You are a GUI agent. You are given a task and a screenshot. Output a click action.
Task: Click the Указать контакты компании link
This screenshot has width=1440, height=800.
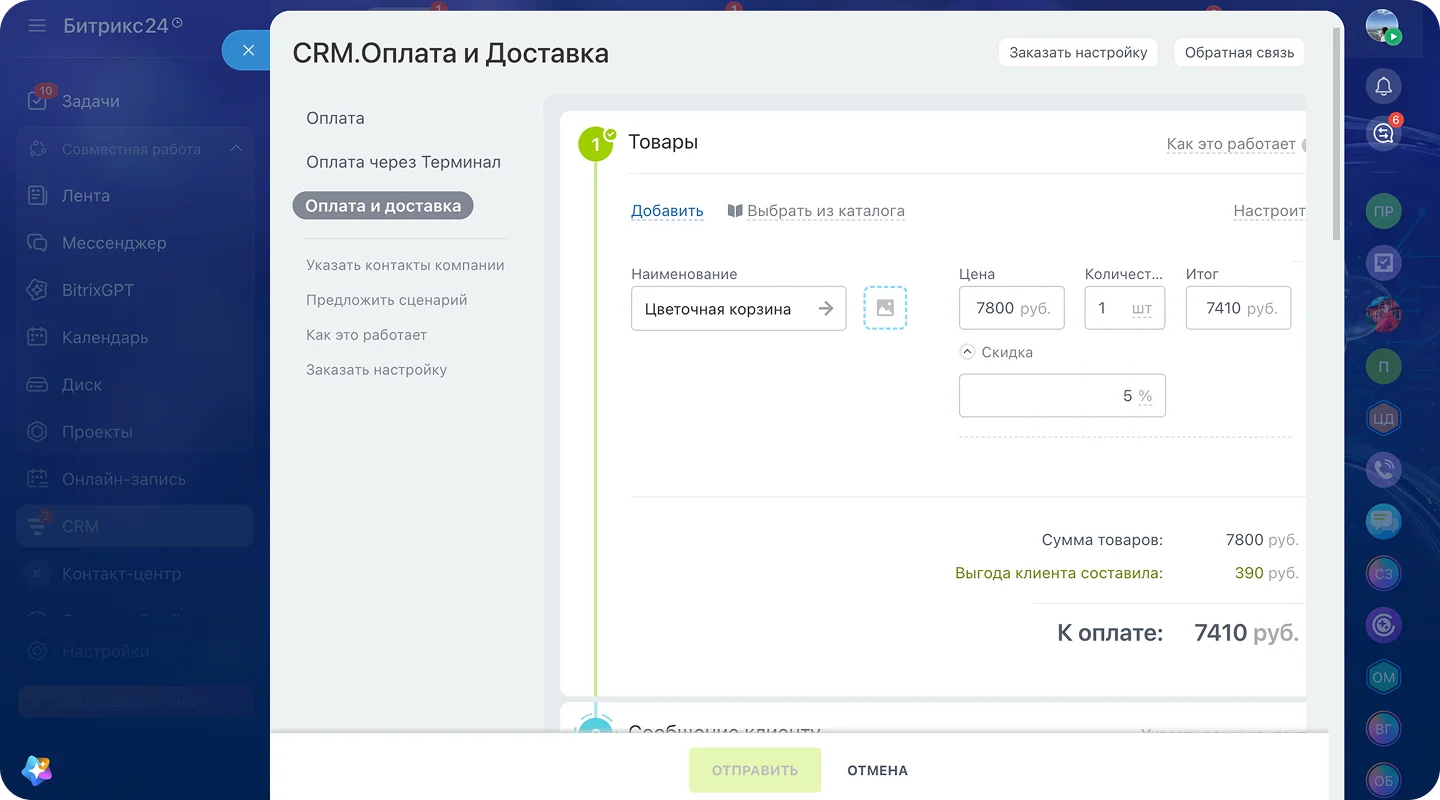[x=405, y=265]
